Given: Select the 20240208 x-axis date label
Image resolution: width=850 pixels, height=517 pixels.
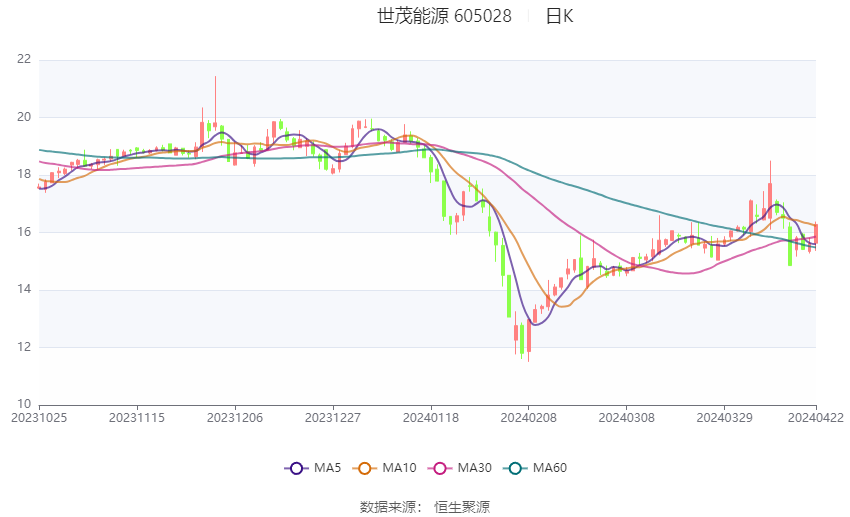Looking at the screenshot, I should 529,418.
